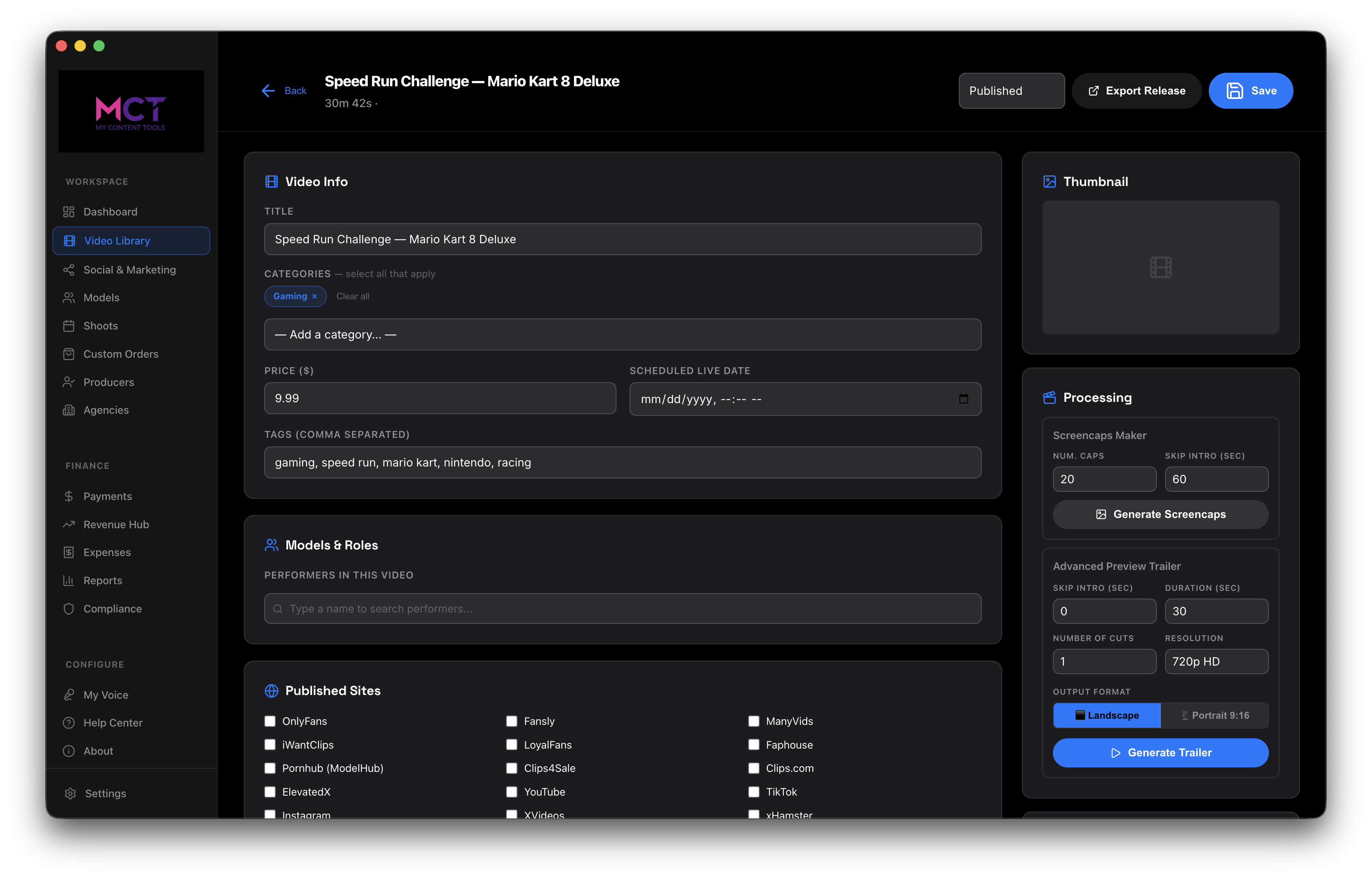The image size is (1372, 879).
Task: Enable publishing to Pornhub (ModelHub)
Action: [270, 768]
